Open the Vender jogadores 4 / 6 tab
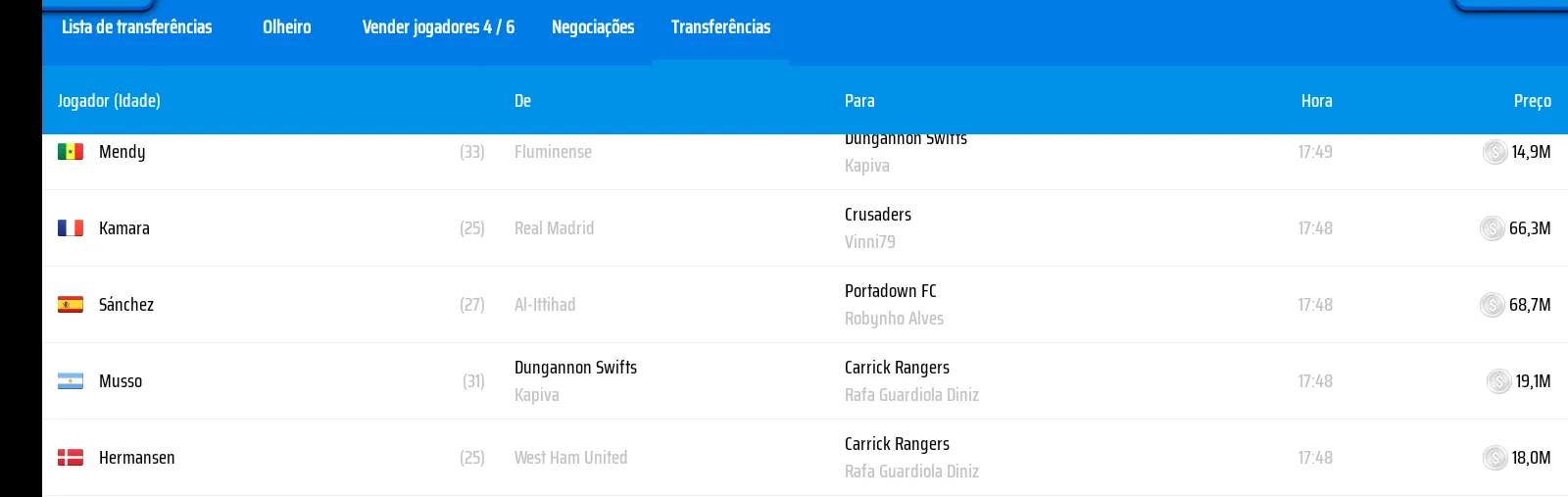1568x497 pixels. pyautogui.click(x=438, y=27)
